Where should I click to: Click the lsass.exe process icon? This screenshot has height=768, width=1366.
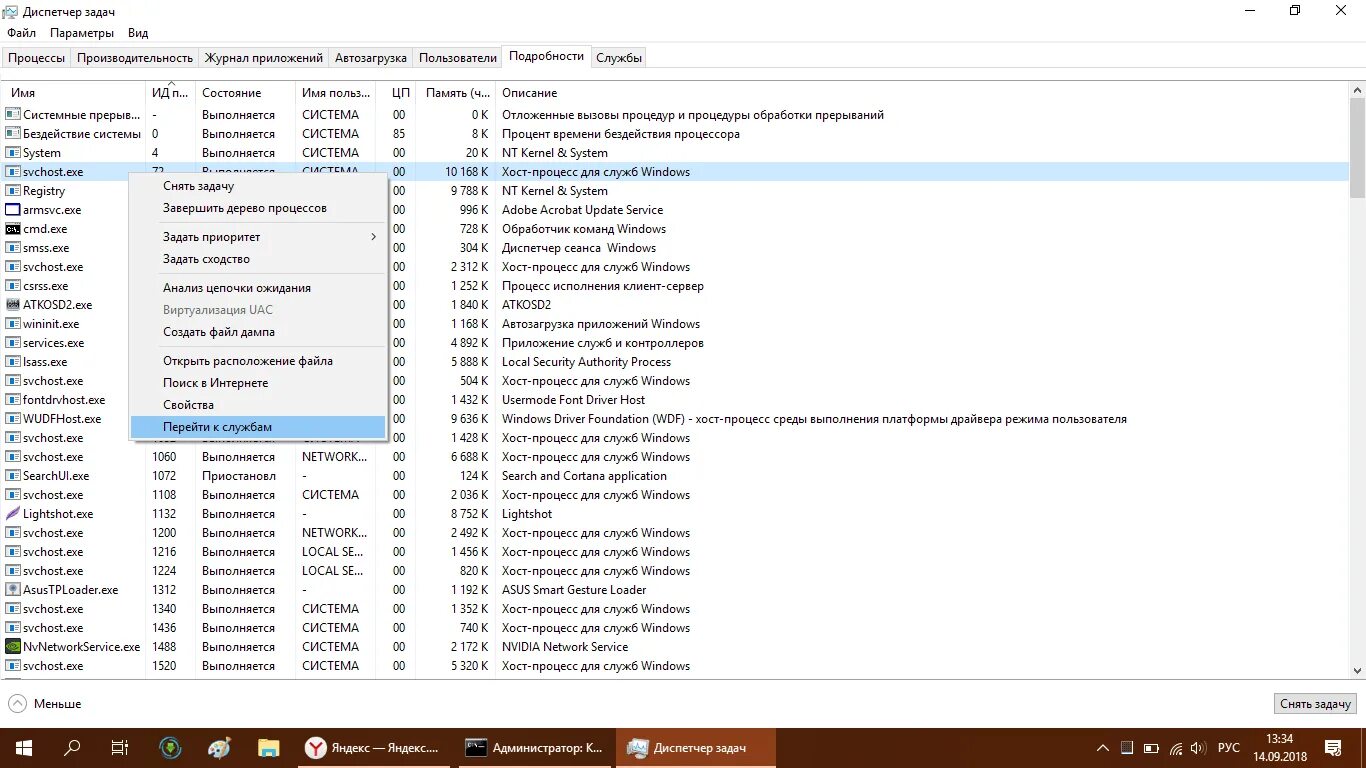pyautogui.click(x=13, y=362)
